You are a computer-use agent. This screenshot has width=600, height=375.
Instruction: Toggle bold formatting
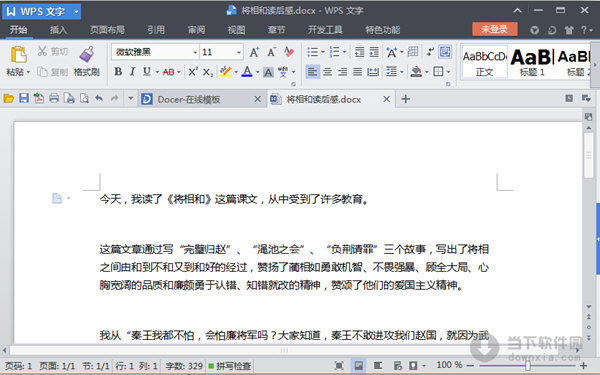click(x=118, y=72)
